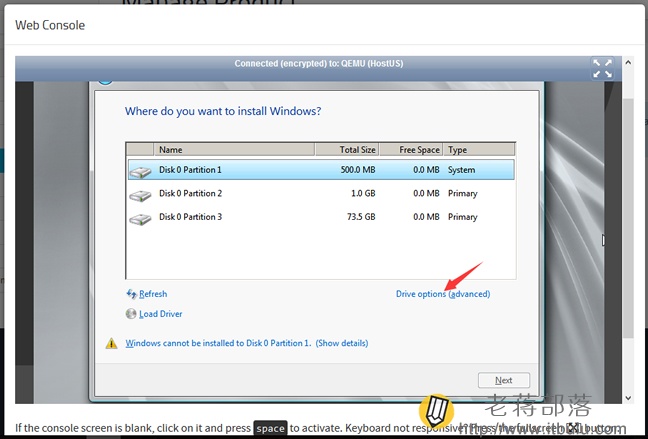The image size is (648, 439).
Task: Click the Windows cannot be installed warning text
Action: coord(218,343)
